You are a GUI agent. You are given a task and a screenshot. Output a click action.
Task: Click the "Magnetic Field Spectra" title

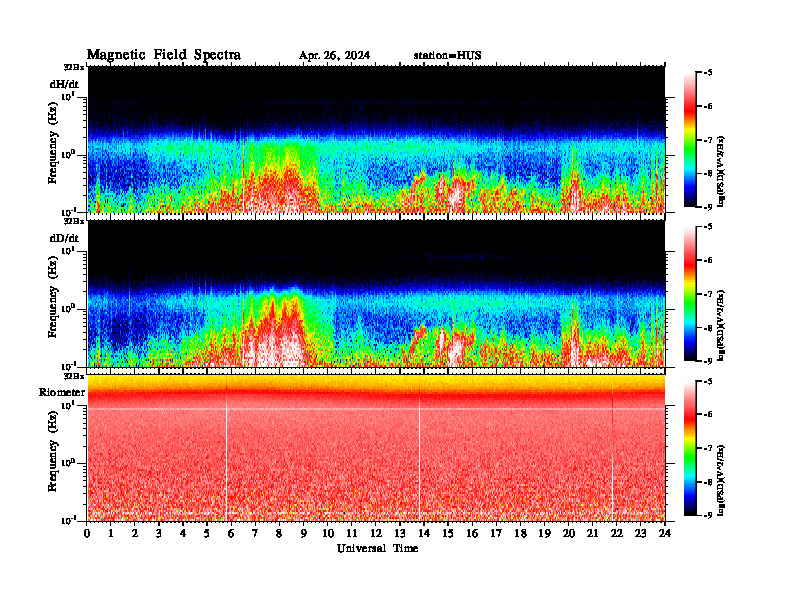164,55
